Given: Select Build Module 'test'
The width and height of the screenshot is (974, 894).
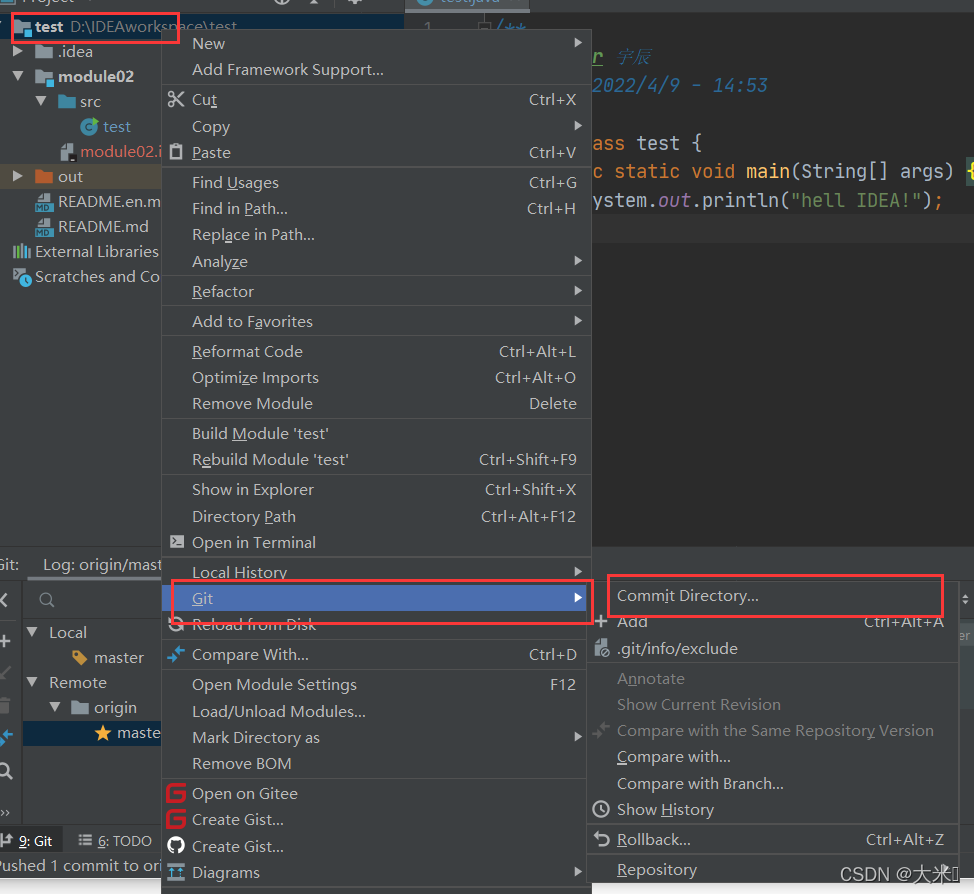Looking at the screenshot, I should coord(376,434).
